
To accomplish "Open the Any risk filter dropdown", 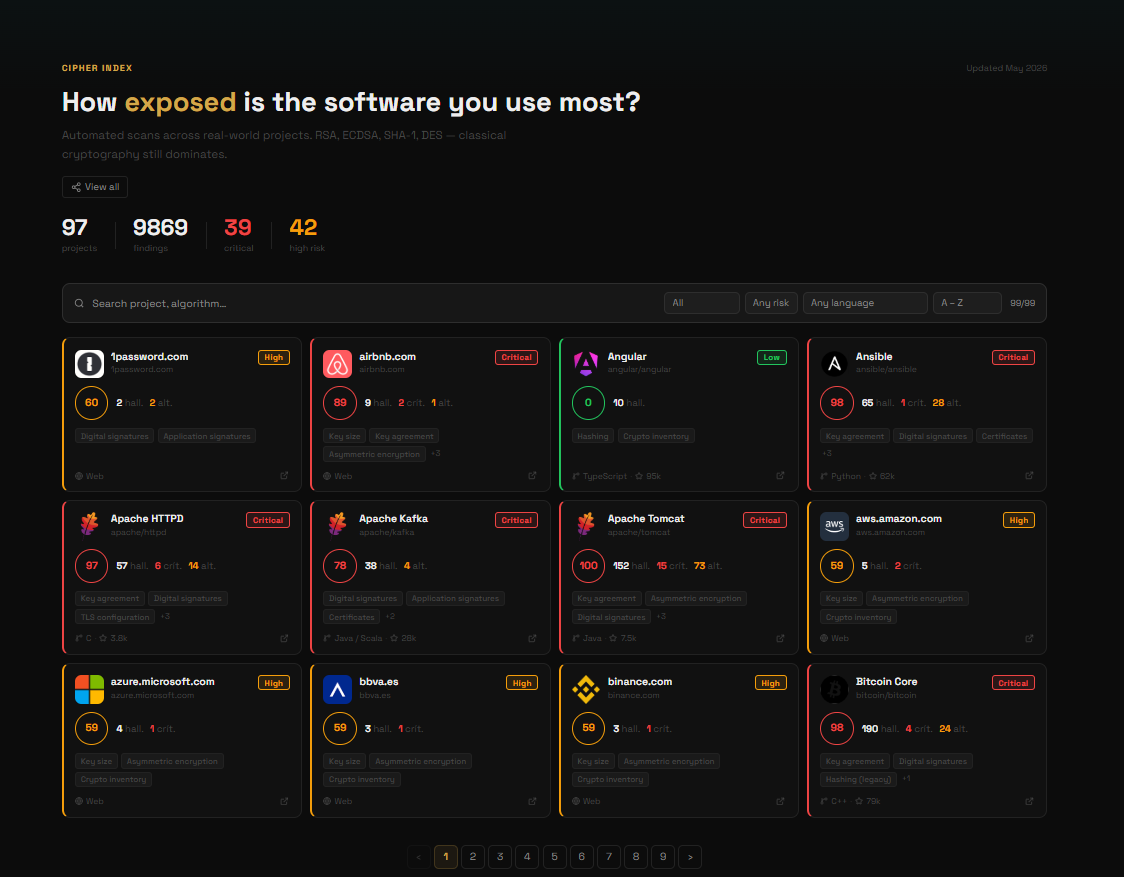I will pyautogui.click(x=771, y=303).
